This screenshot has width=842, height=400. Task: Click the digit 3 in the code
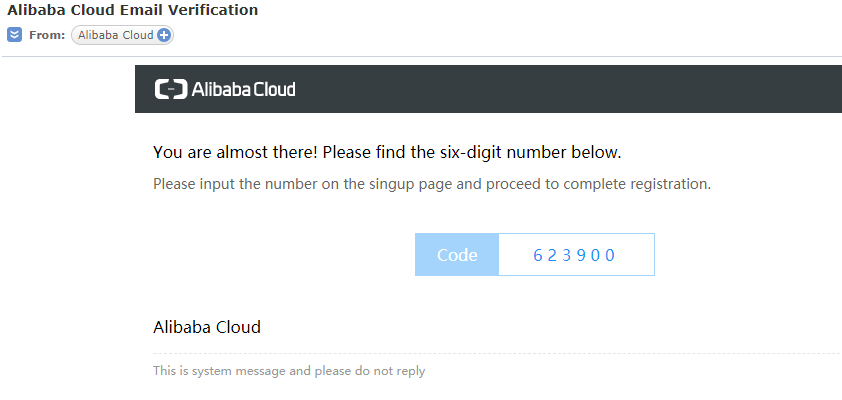(x=567, y=255)
